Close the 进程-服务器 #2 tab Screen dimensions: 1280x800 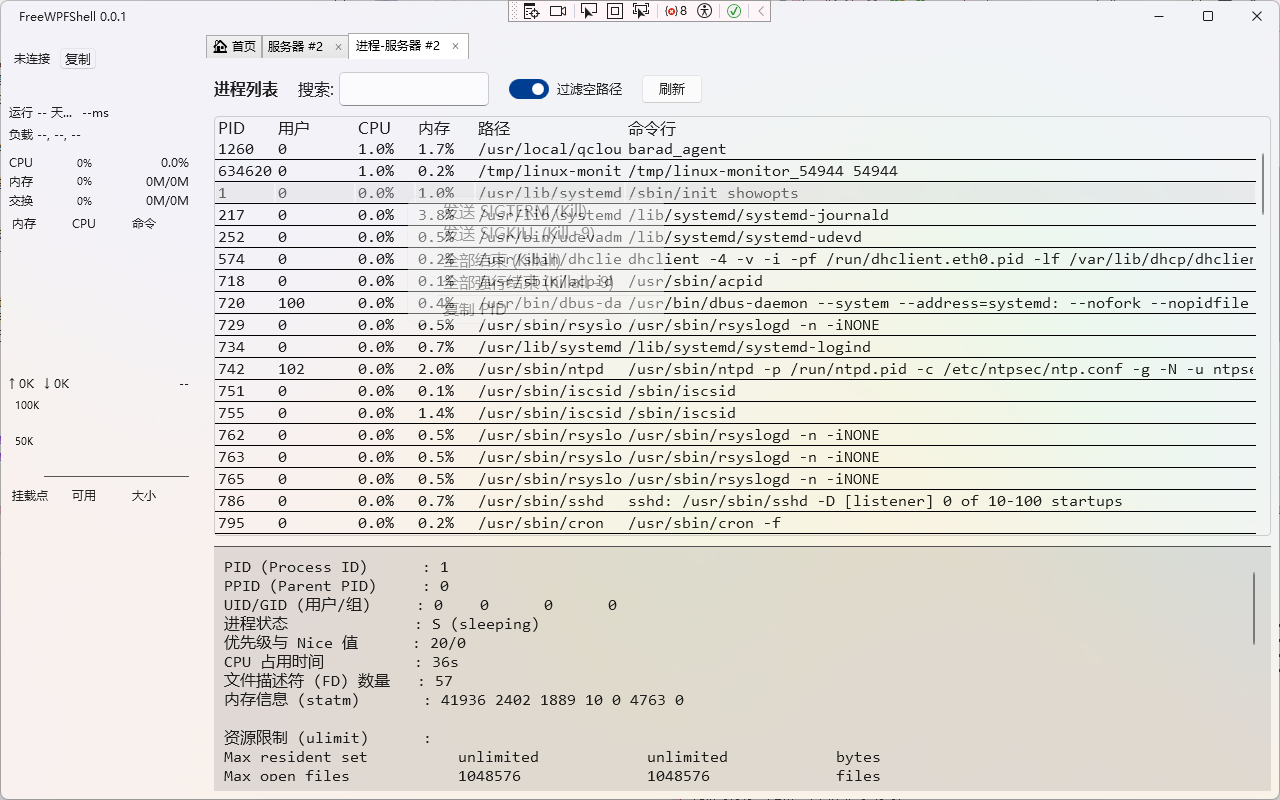(x=455, y=46)
